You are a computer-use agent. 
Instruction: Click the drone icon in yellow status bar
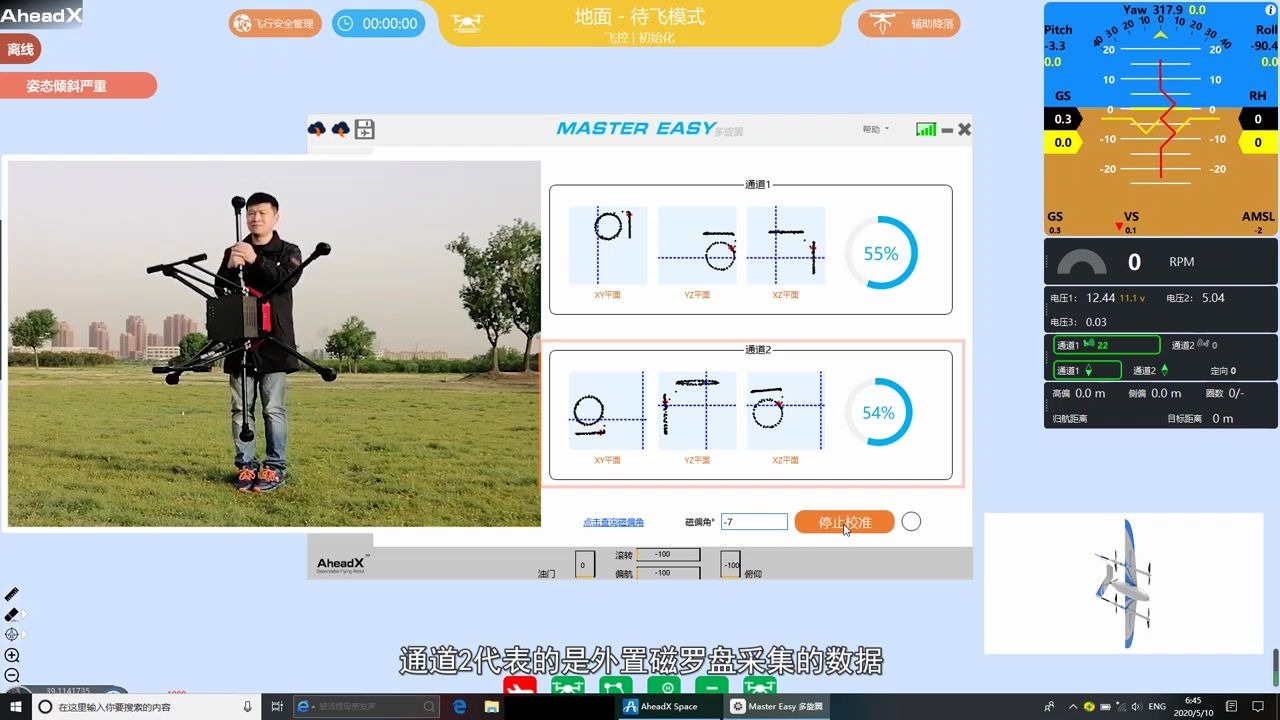pyautogui.click(x=467, y=22)
